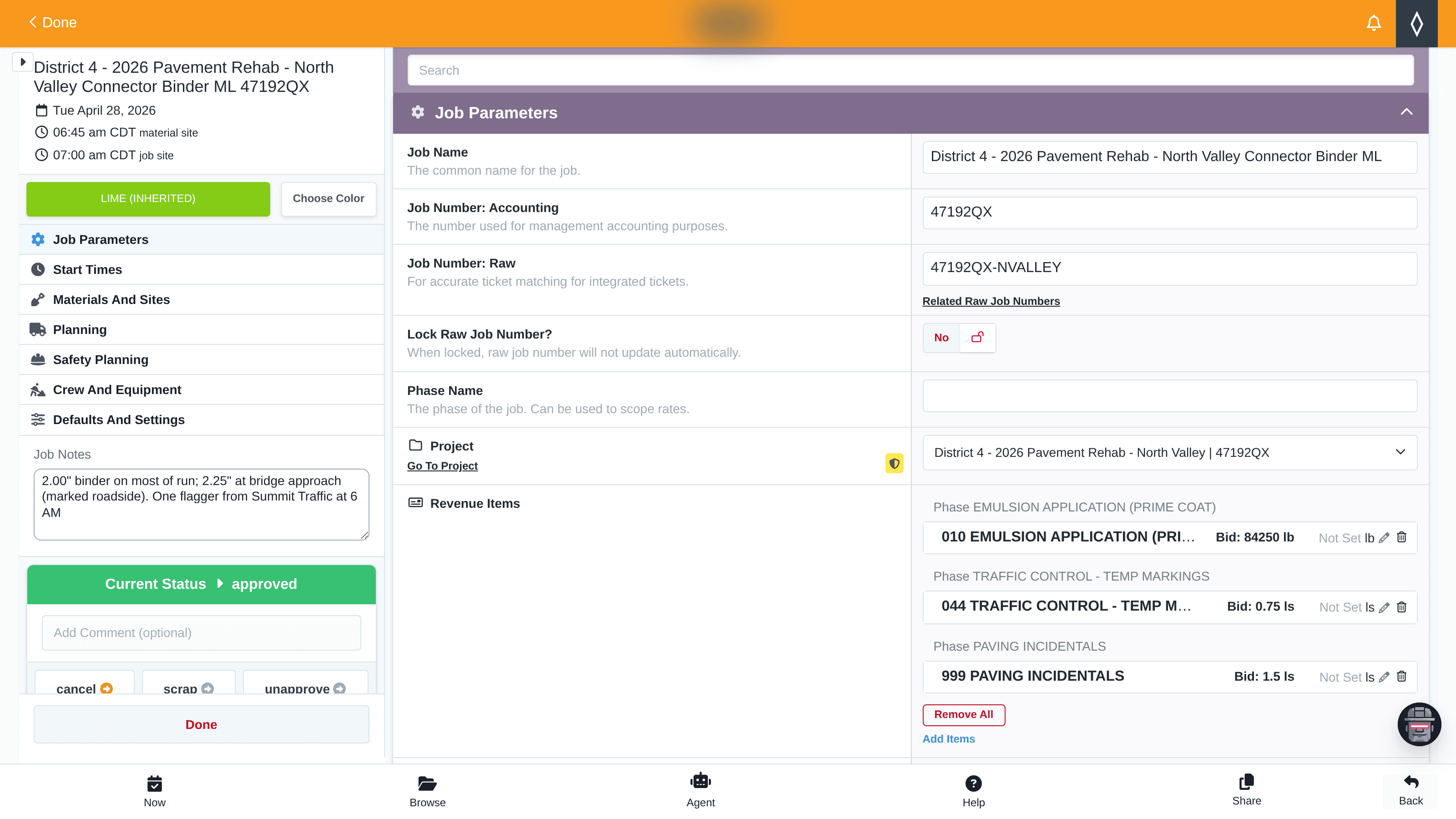
Task: Click the Search field
Action: click(910, 70)
